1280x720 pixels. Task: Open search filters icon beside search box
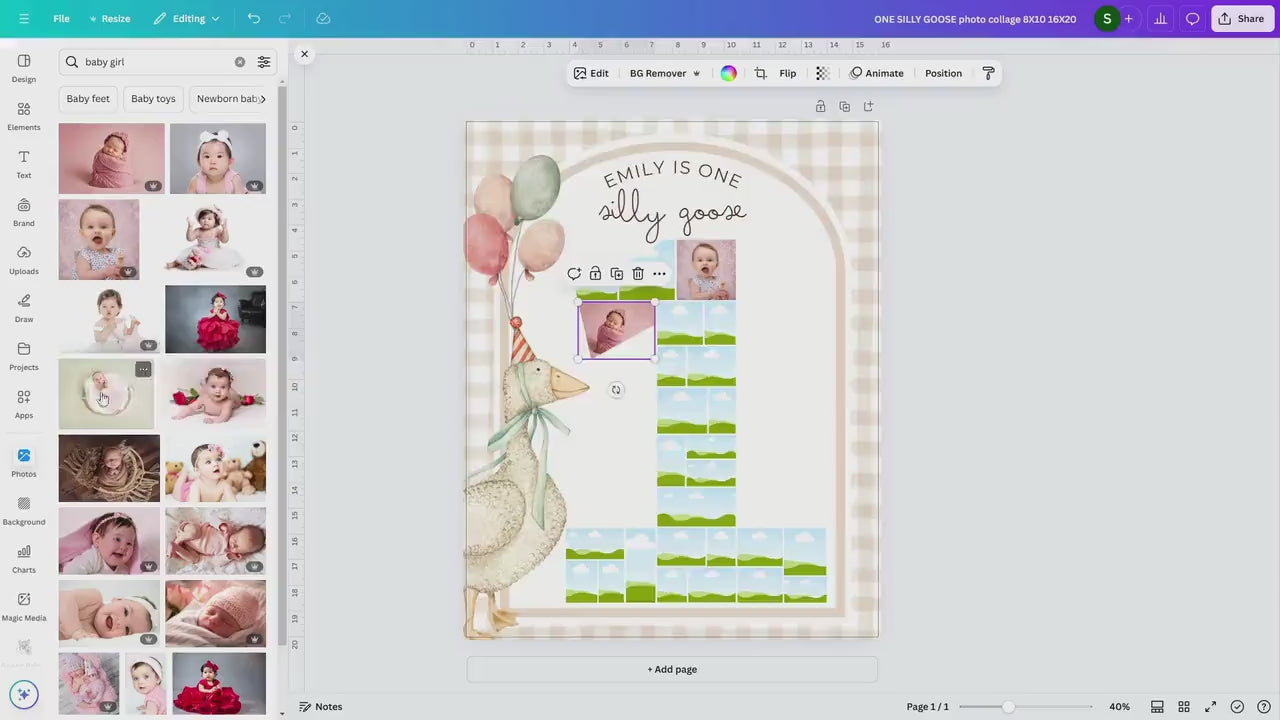[x=264, y=62]
